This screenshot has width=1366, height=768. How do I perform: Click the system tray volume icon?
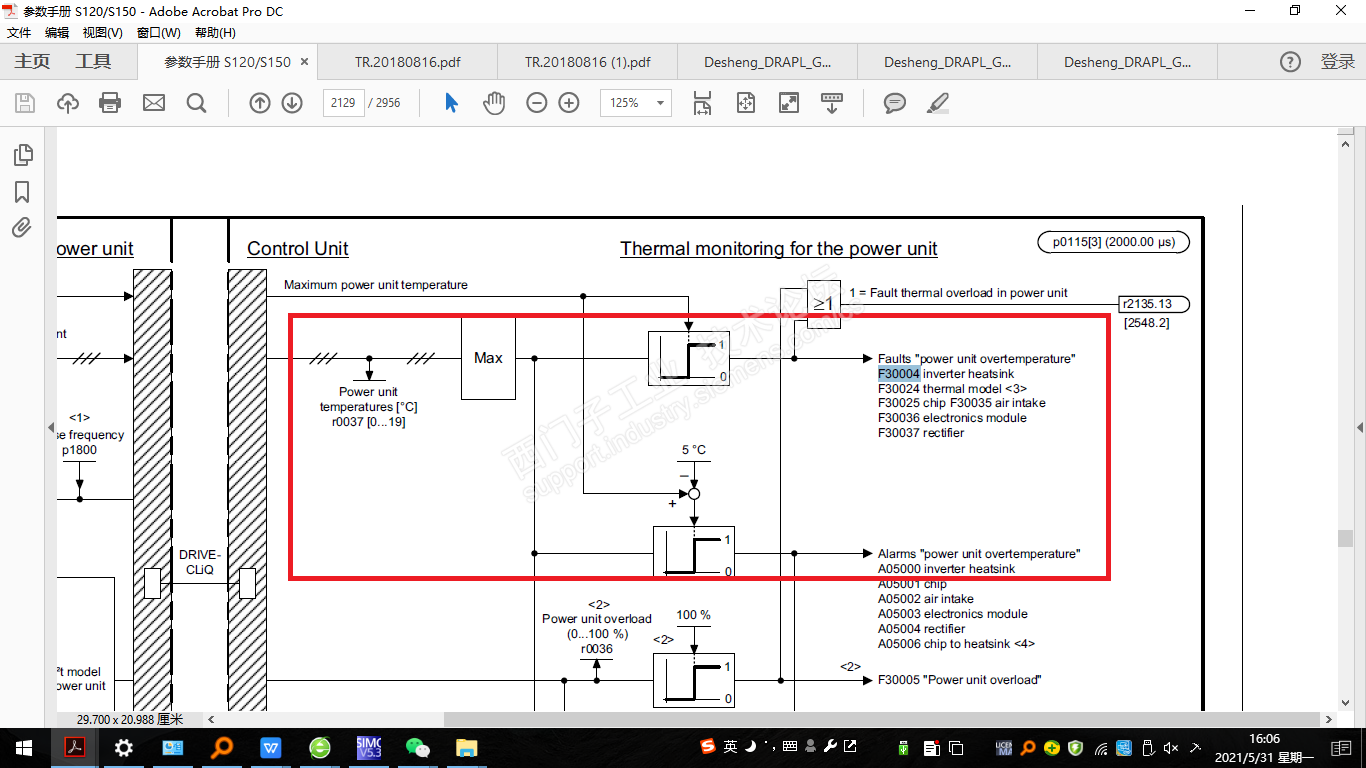click(x=1171, y=747)
